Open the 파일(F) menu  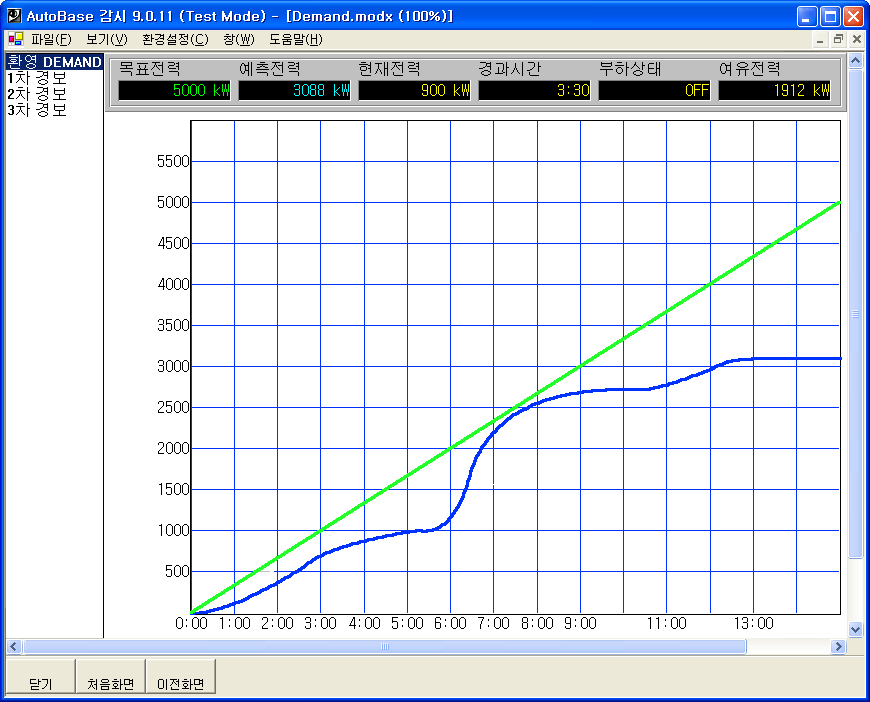tap(51, 40)
